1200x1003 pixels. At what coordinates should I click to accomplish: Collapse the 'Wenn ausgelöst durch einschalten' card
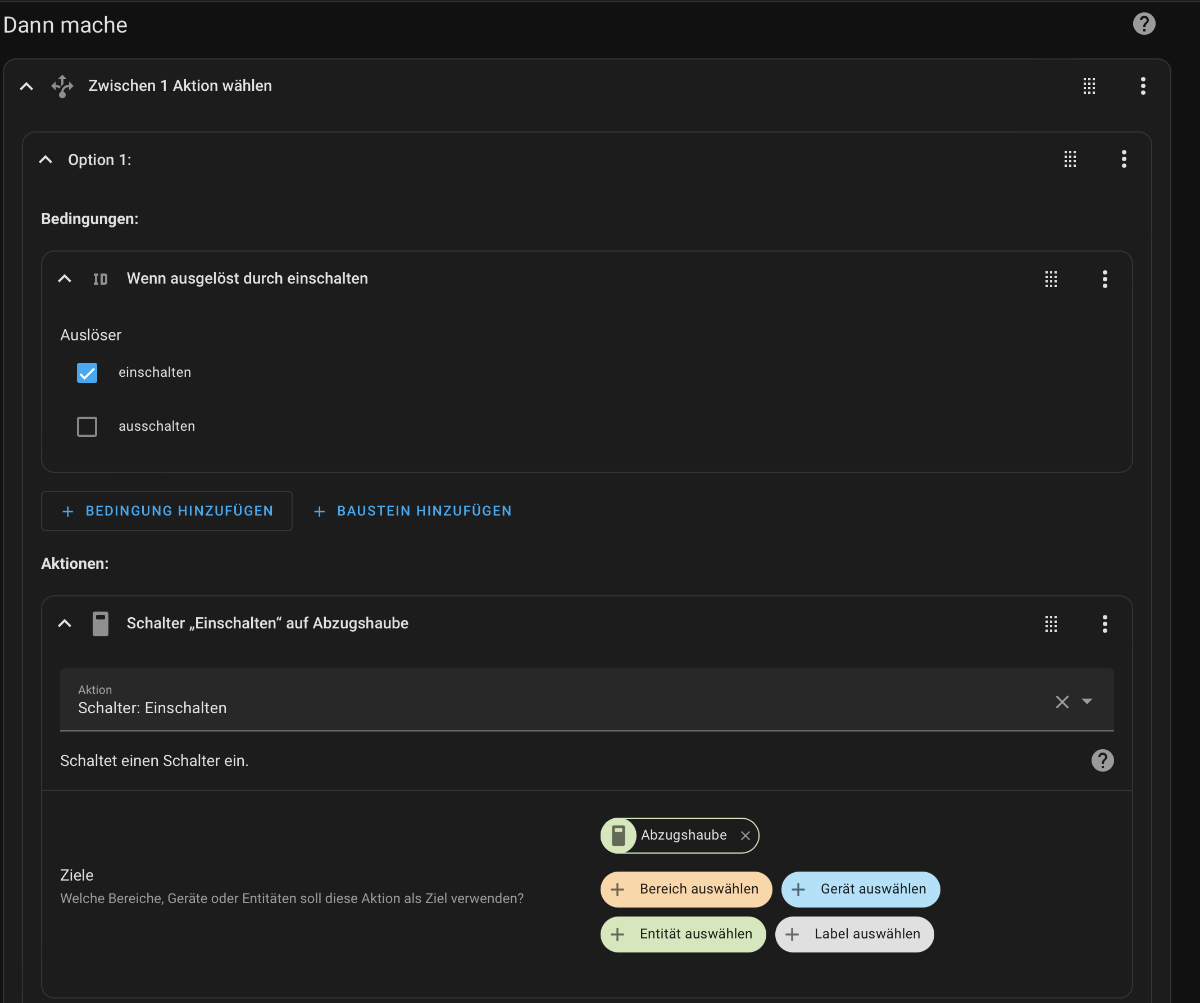point(64,279)
